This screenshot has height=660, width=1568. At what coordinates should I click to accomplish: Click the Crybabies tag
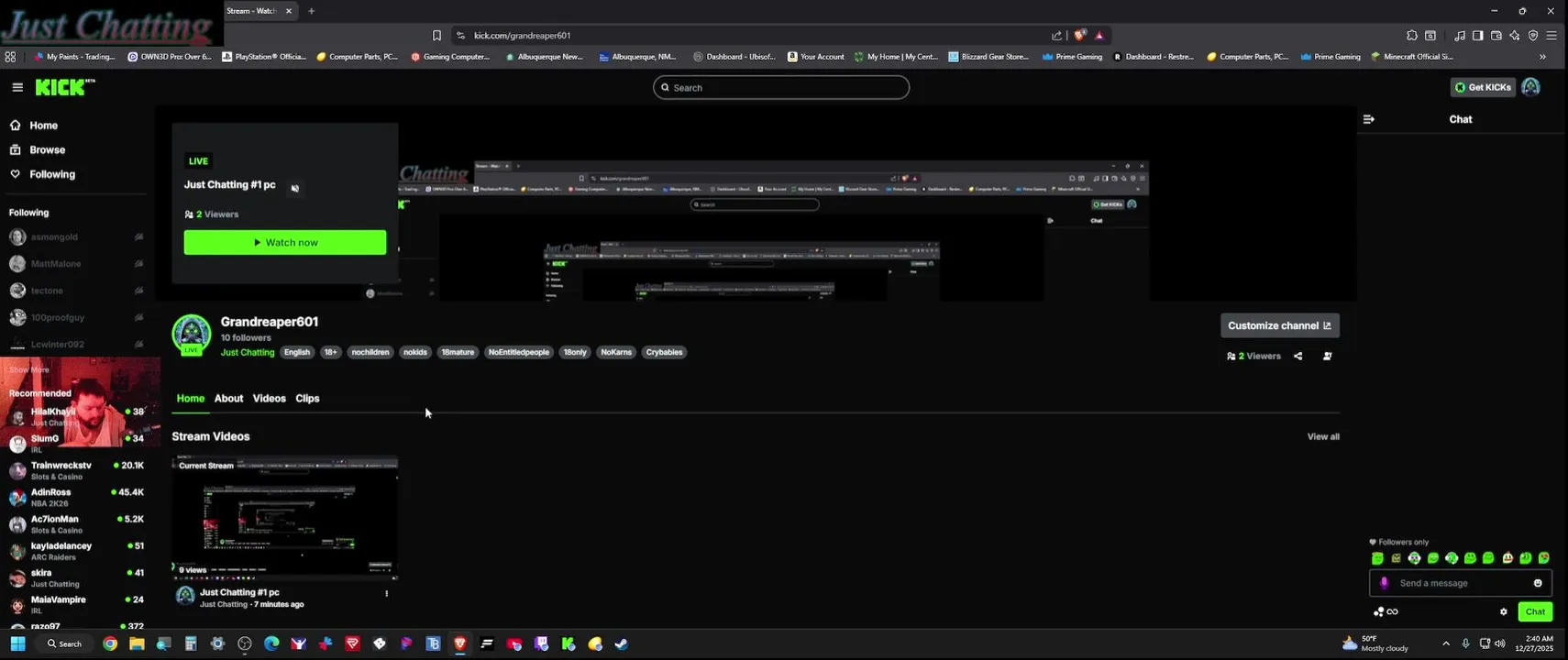click(x=664, y=352)
